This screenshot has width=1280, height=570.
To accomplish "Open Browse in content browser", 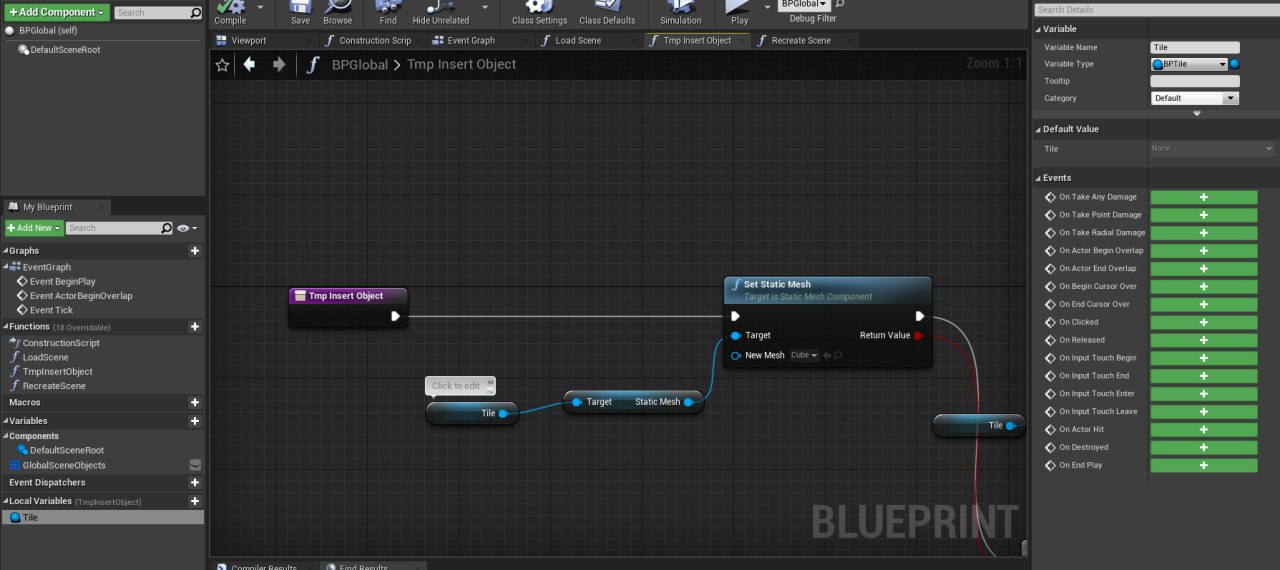I will click(x=337, y=8).
